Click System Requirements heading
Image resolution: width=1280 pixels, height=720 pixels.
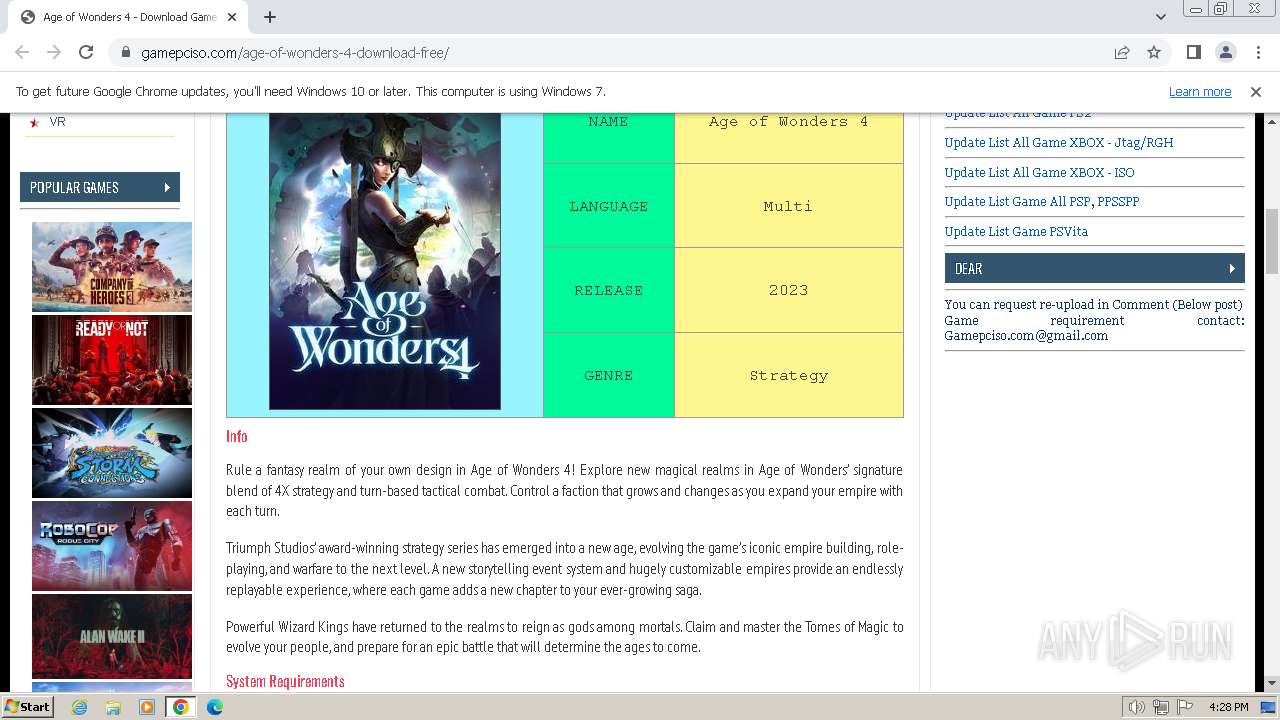[285, 681]
